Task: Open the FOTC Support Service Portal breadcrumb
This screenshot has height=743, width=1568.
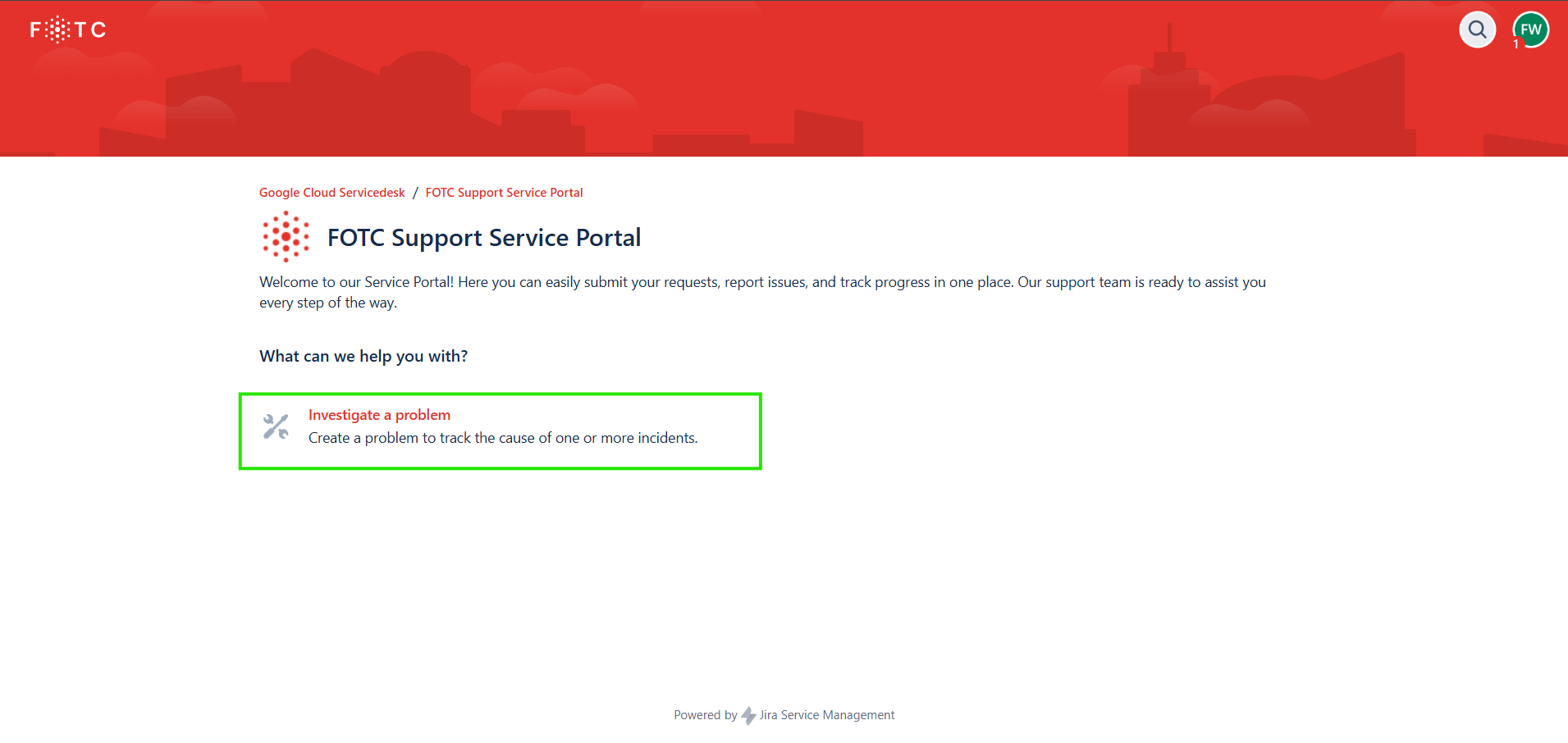Action: pyautogui.click(x=504, y=192)
